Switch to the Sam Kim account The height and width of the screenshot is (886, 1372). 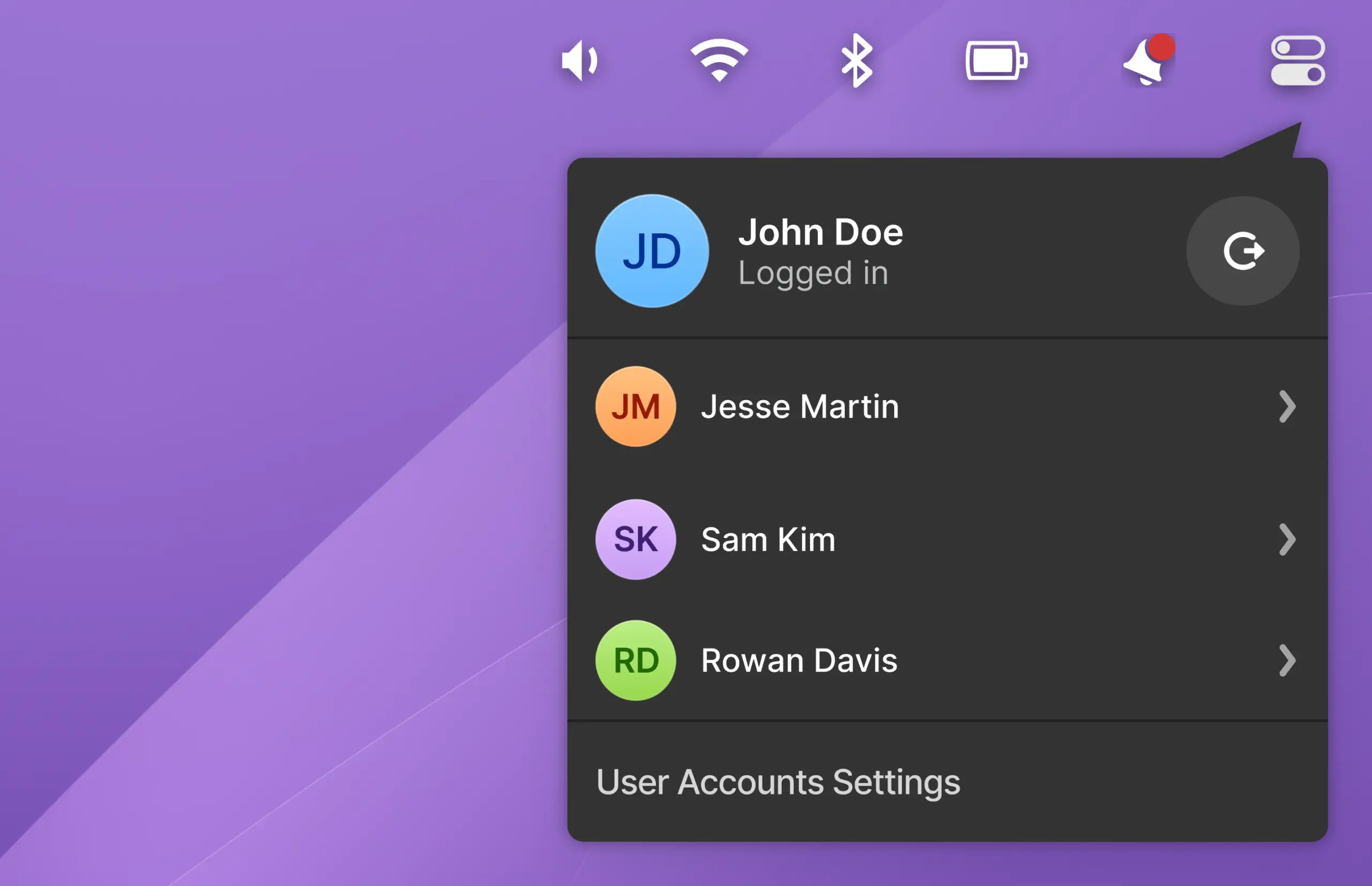click(x=768, y=540)
